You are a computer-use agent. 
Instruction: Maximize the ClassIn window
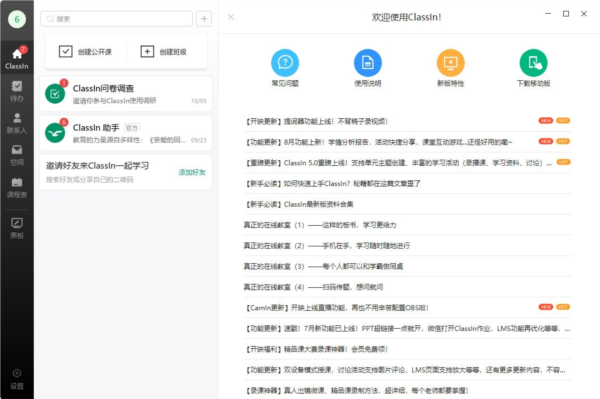pyautogui.click(x=566, y=14)
